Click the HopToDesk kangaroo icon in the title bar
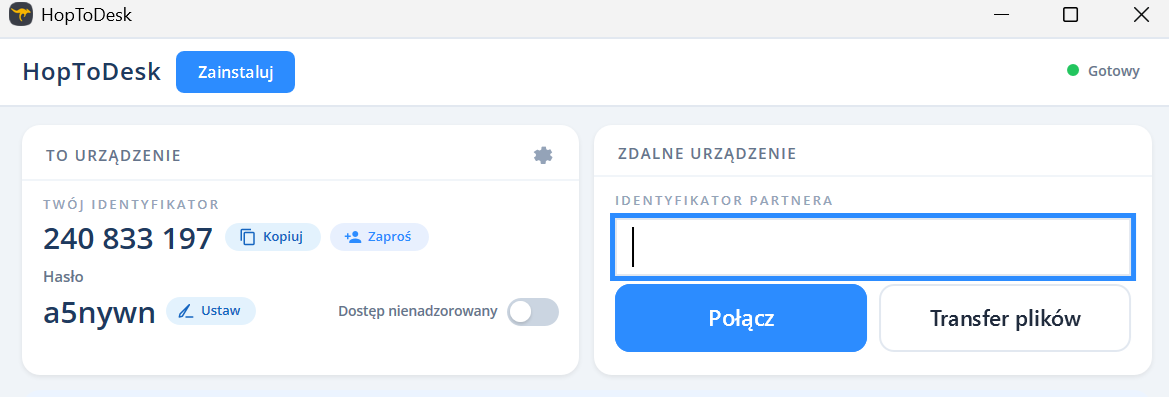The width and height of the screenshot is (1169, 400). tap(20, 15)
